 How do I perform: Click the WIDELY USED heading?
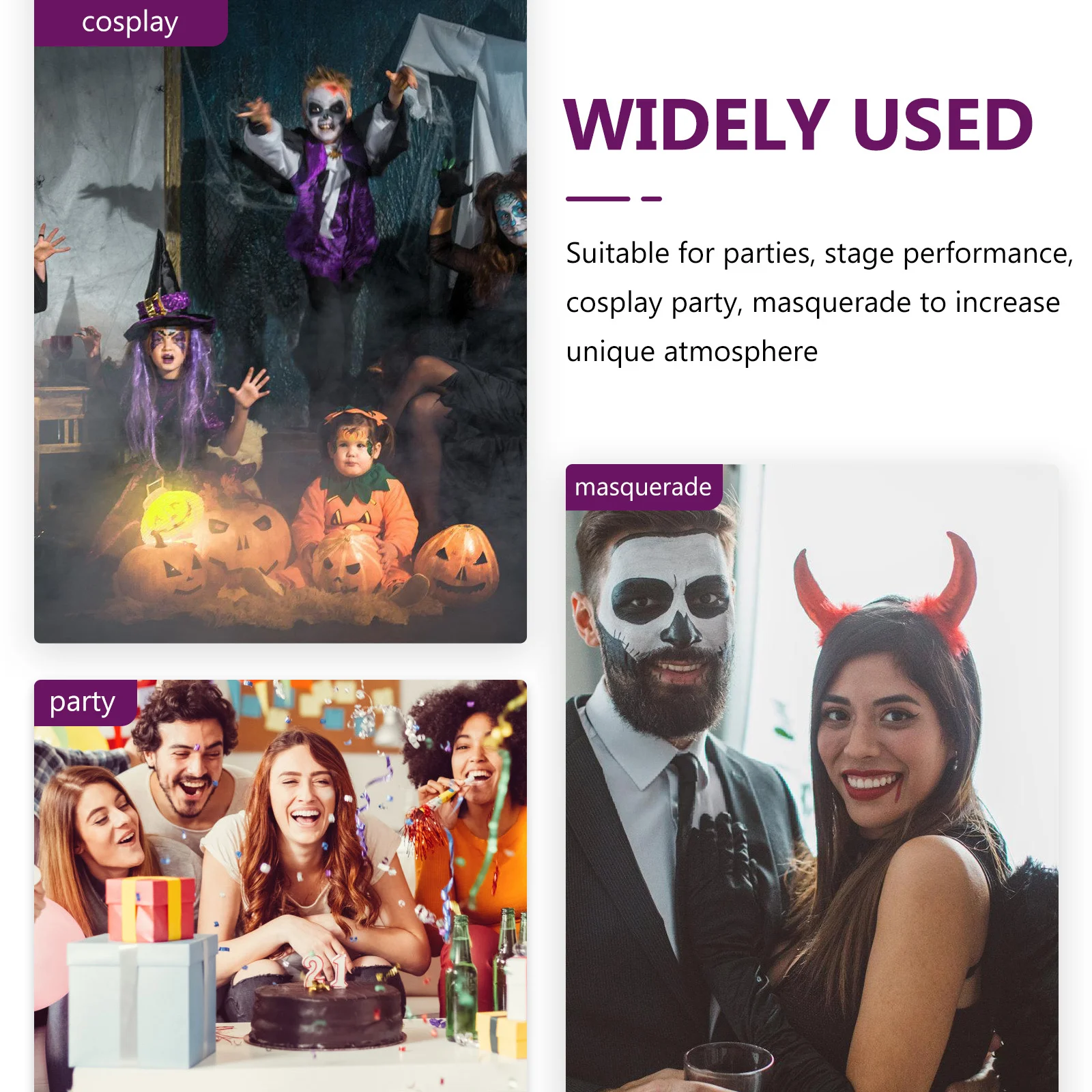pyautogui.click(x=798, y=124)
